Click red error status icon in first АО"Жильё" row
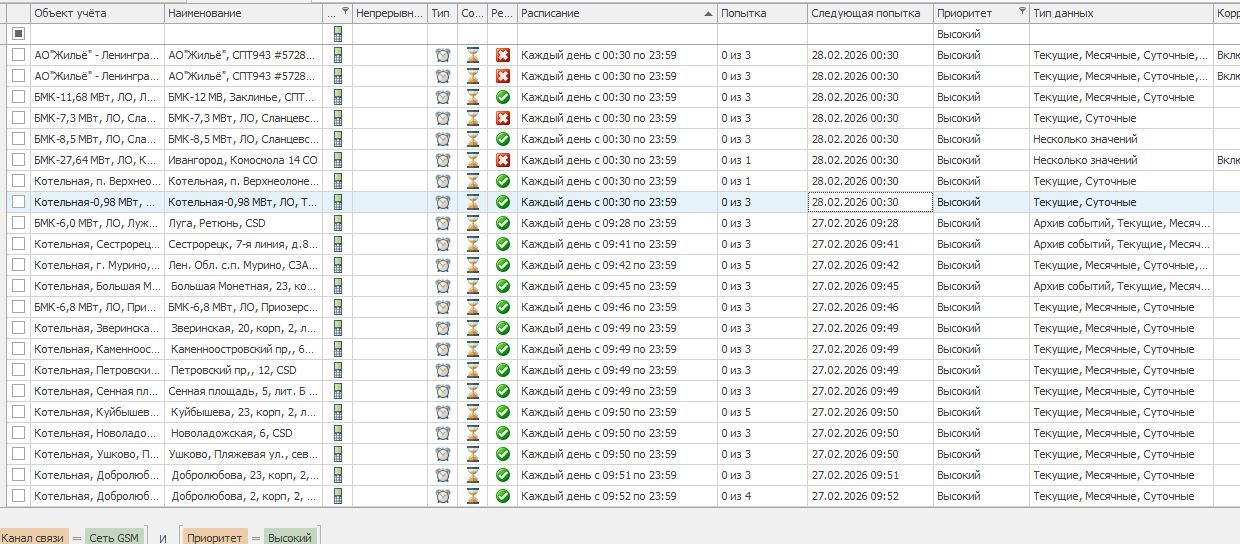Viewport: 1240px width, 544px height. pyautogui.click(x=503, y=55)
